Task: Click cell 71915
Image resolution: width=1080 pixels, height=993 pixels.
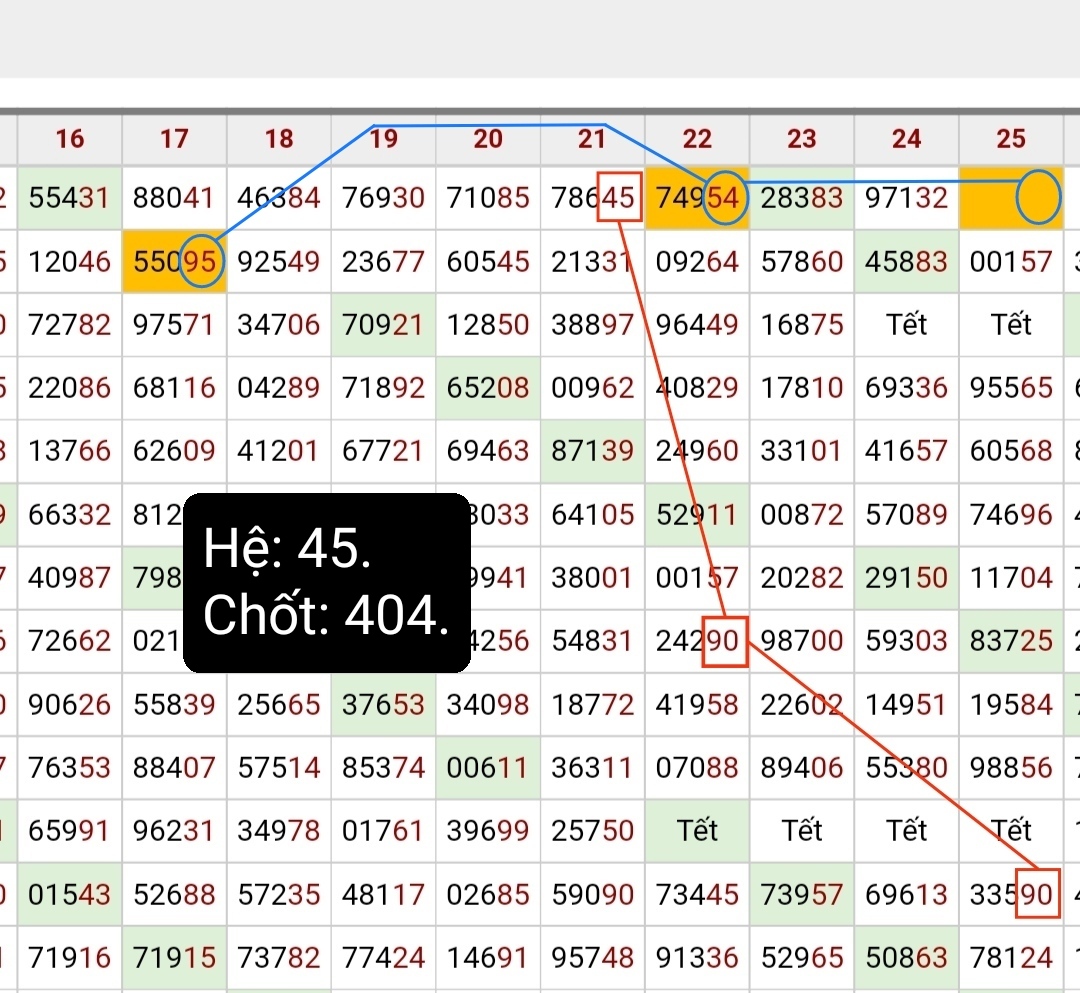Action: coord(174,958)
